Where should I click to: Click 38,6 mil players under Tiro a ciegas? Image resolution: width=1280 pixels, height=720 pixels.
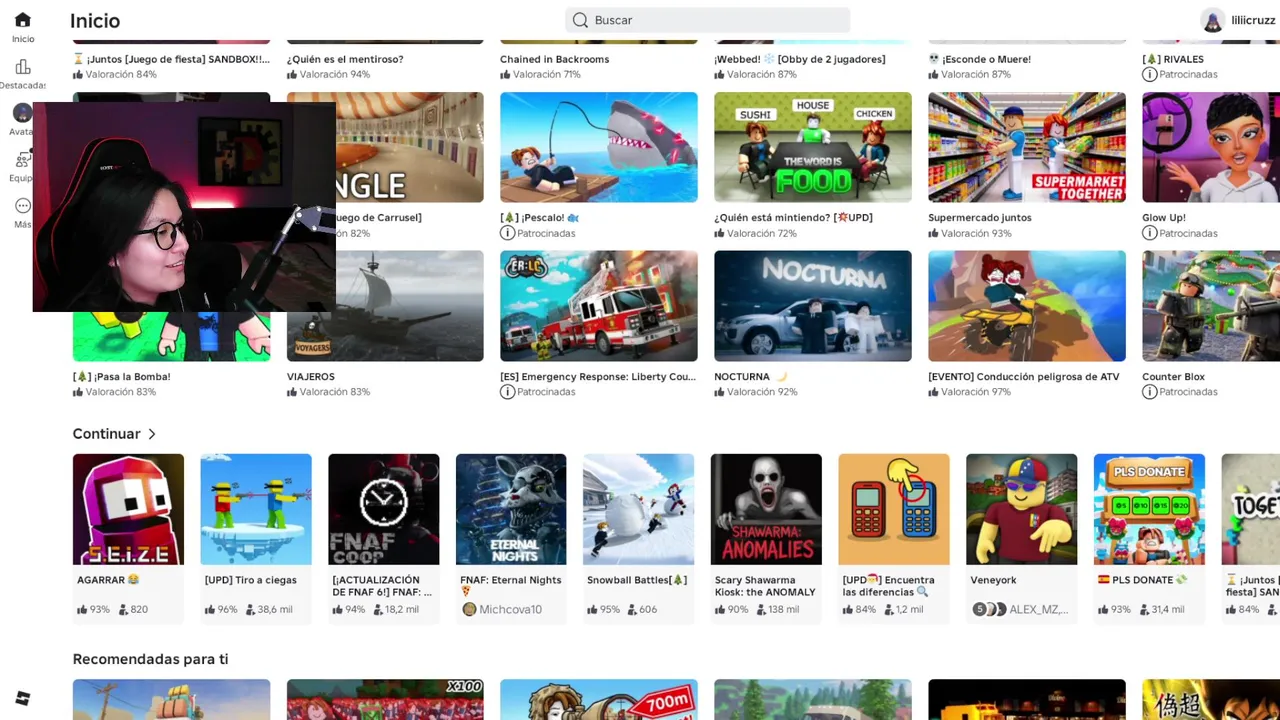click(x=268, y=609)
